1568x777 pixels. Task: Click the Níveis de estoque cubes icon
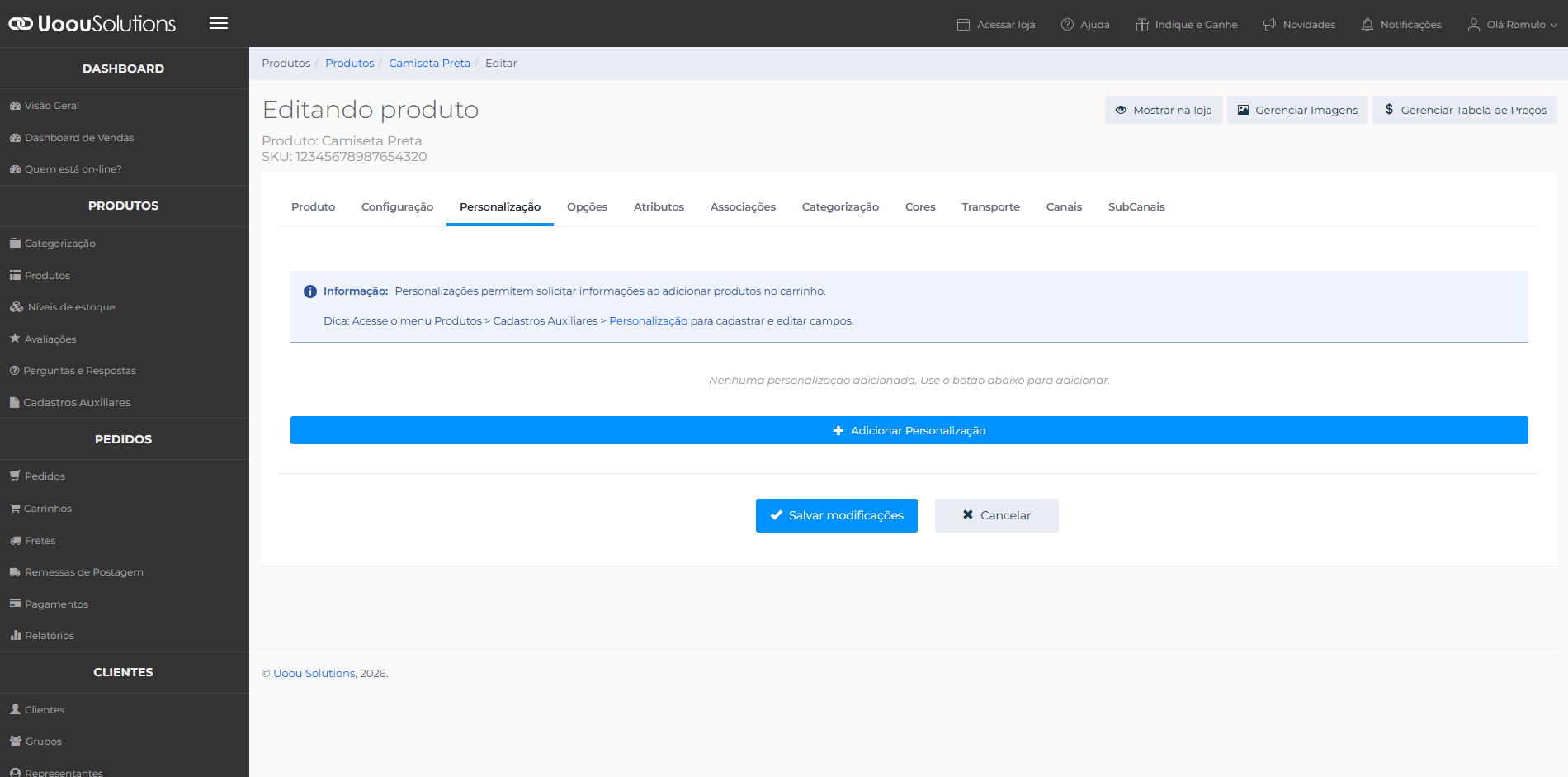(17, 307)
